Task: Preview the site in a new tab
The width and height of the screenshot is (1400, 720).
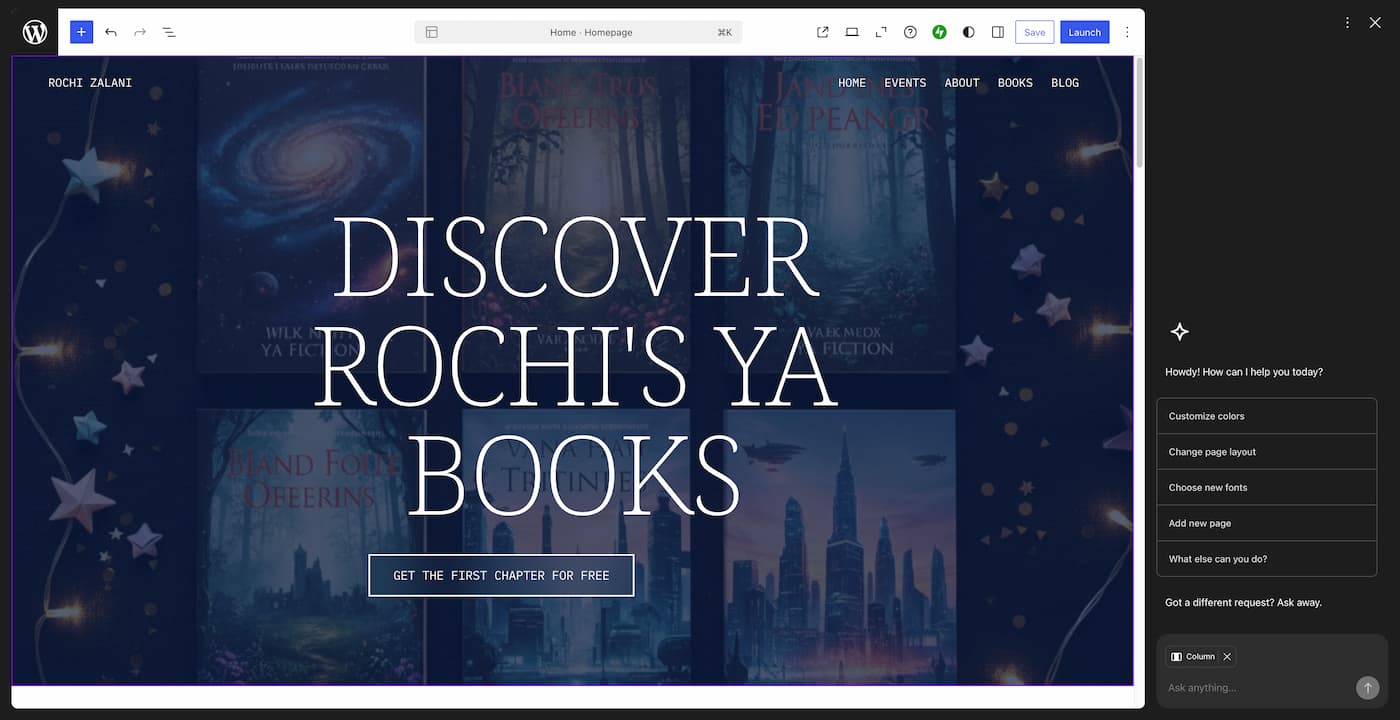Action: (822, 31)
